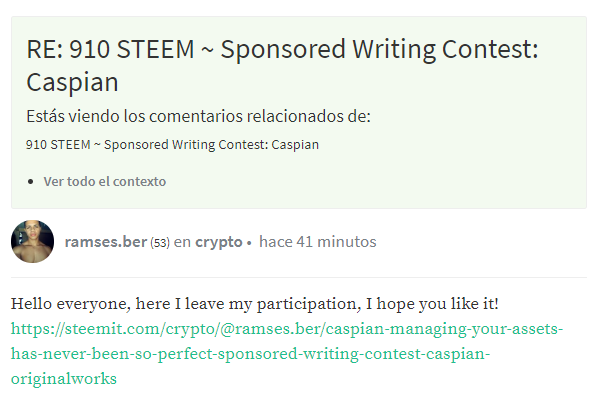Click the bullet before 'Ver todo el contexto'
Screen dimensions: 597x408
click(x=31, y=182)
